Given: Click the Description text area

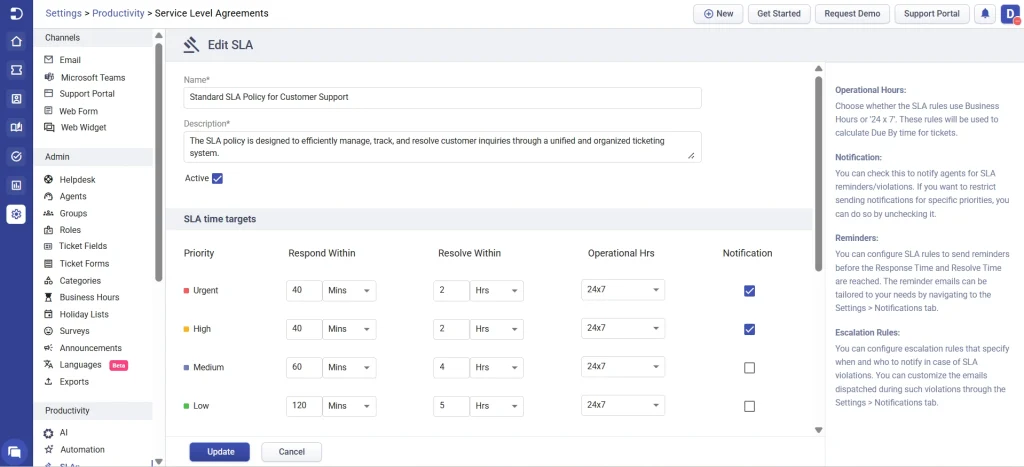Looking at the screenshot, I should [x=443, y=146].
